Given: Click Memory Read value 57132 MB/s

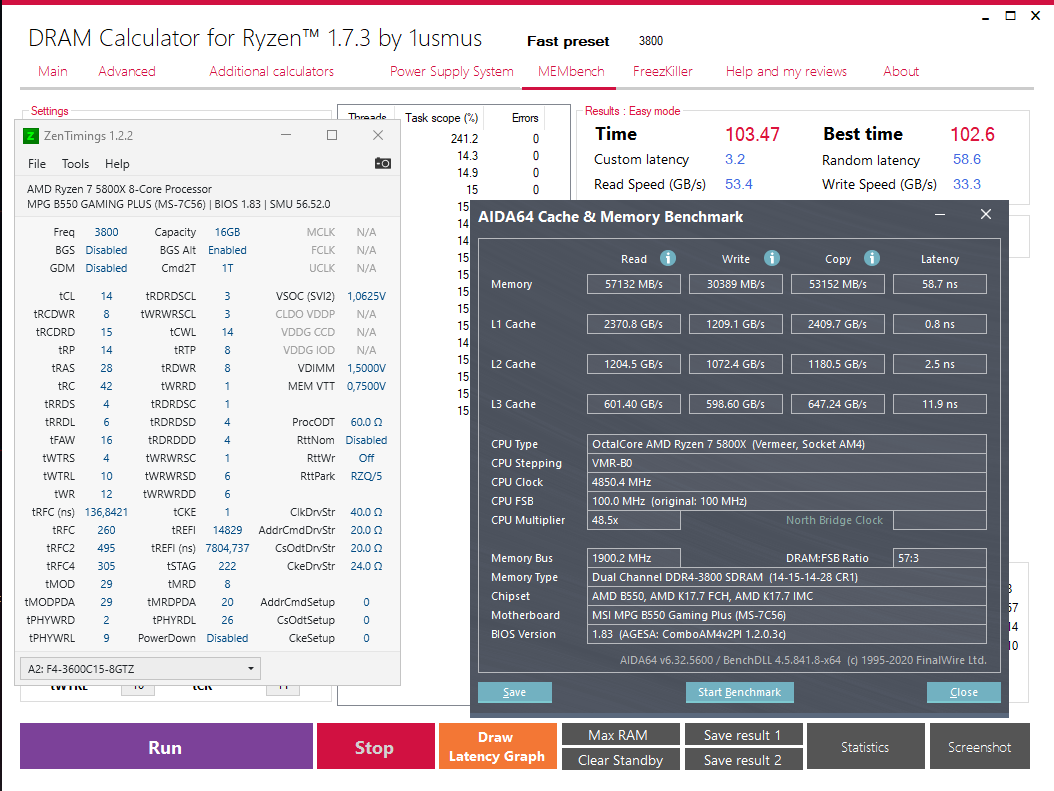Looking at the screenshot, I should click(633, 284).
